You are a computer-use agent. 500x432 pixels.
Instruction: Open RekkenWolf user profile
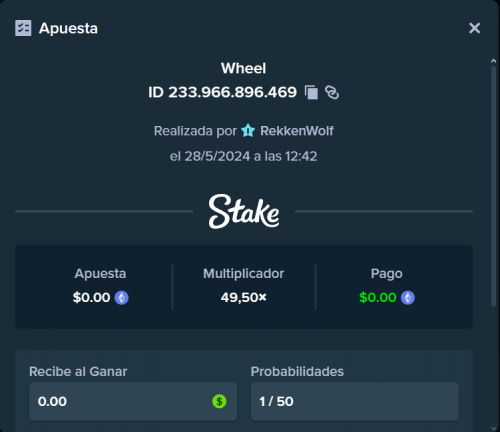[297, 131]
